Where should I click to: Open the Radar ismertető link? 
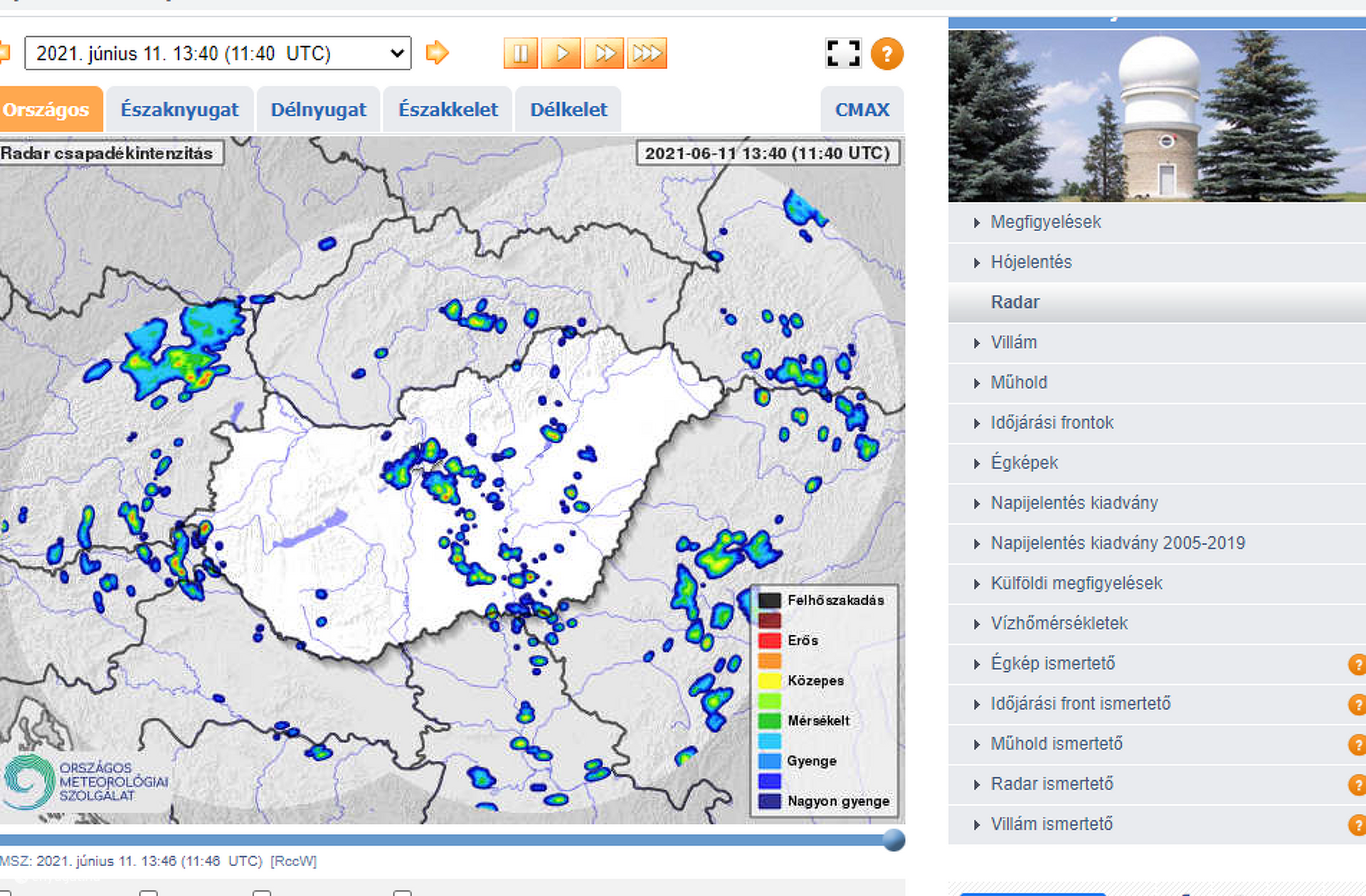click(x=1052, y=784)
